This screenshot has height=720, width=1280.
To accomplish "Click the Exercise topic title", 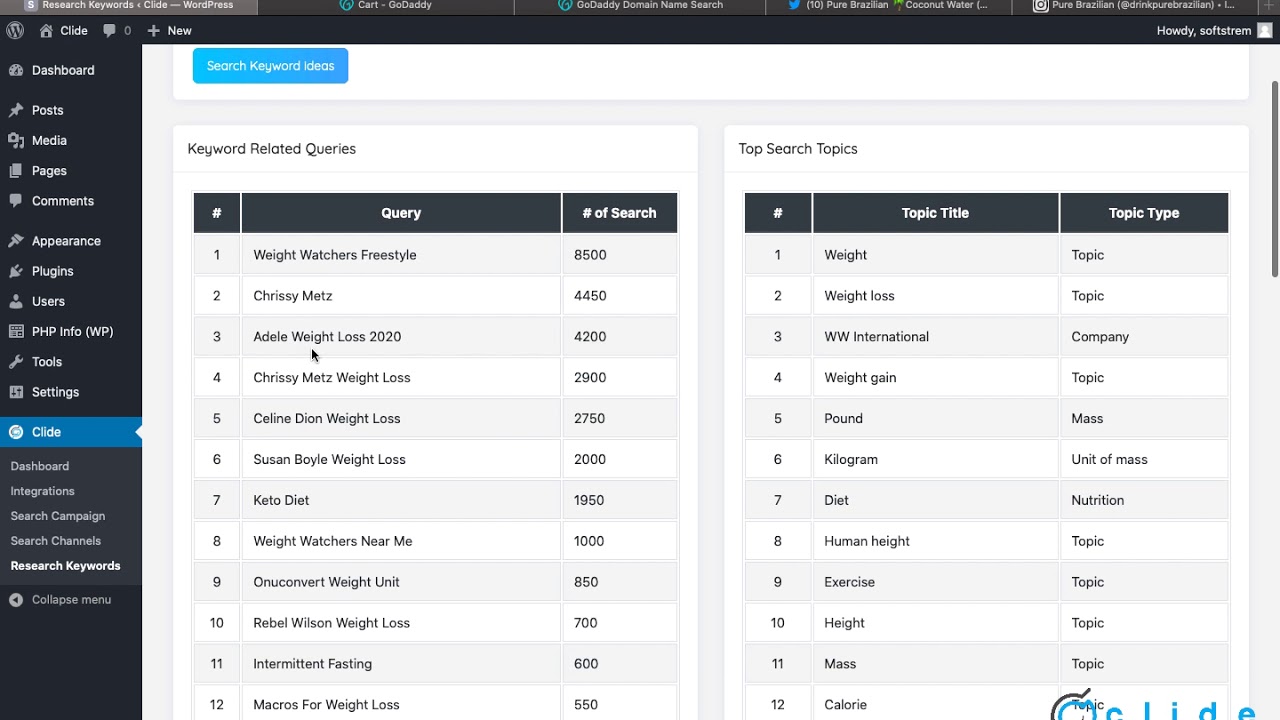I will 849,582.
